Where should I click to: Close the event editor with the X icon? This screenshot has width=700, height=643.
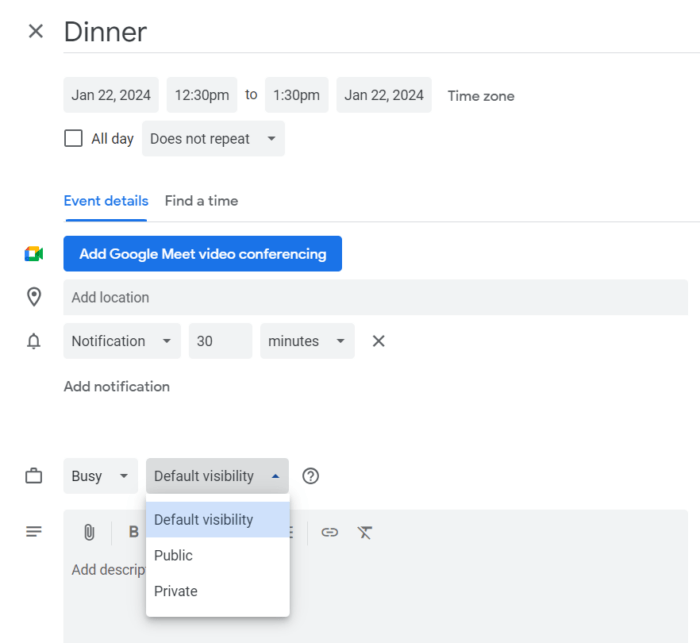pyautogui.click(x=36, y=31)
